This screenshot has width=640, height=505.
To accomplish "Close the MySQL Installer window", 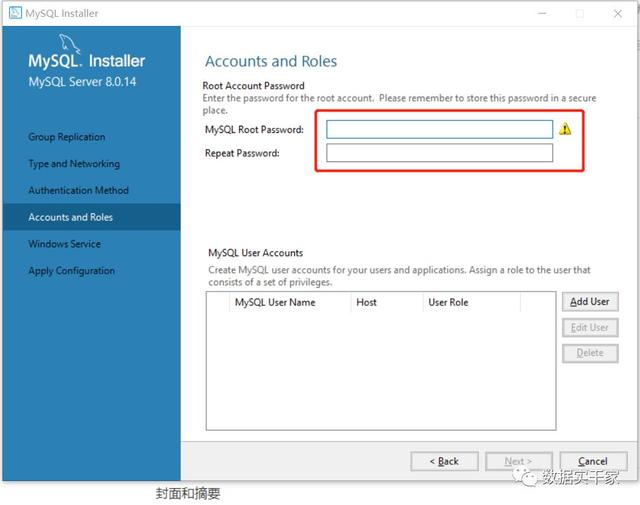I will click(x=618, y=13).
